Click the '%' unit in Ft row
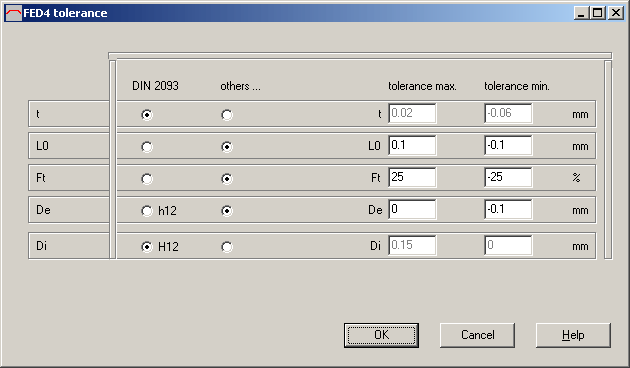Screen dimensions: 630x368 (x=577, y=178)
